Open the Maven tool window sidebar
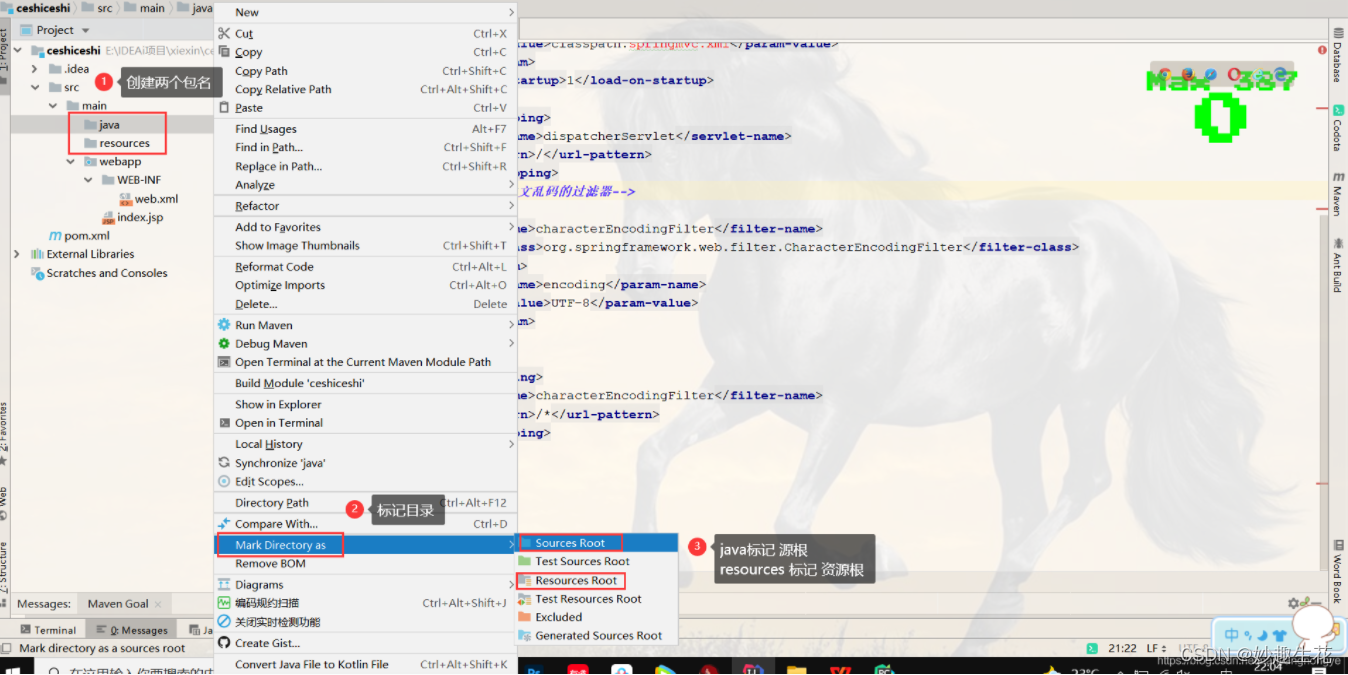The width and height of the screenshot is (1348, 675). pyautogui.click(x=1337, y=194)
